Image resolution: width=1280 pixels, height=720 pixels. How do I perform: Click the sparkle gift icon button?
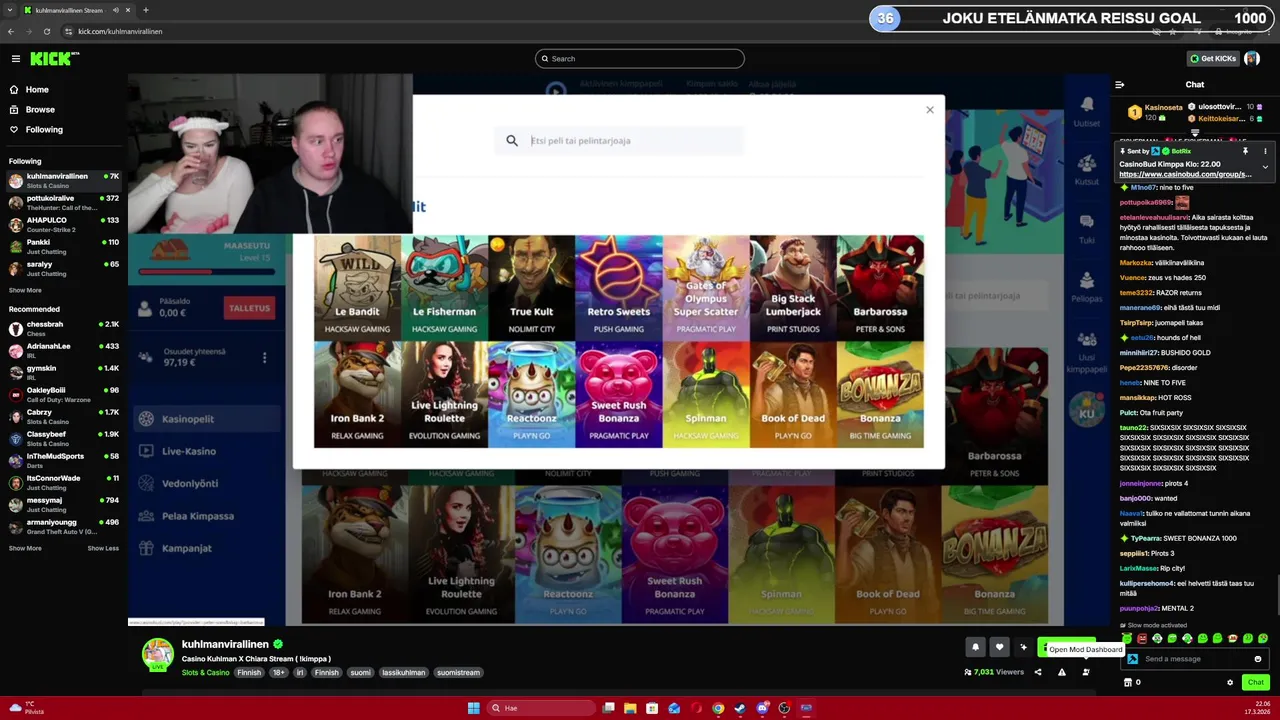coord(1023,648)
